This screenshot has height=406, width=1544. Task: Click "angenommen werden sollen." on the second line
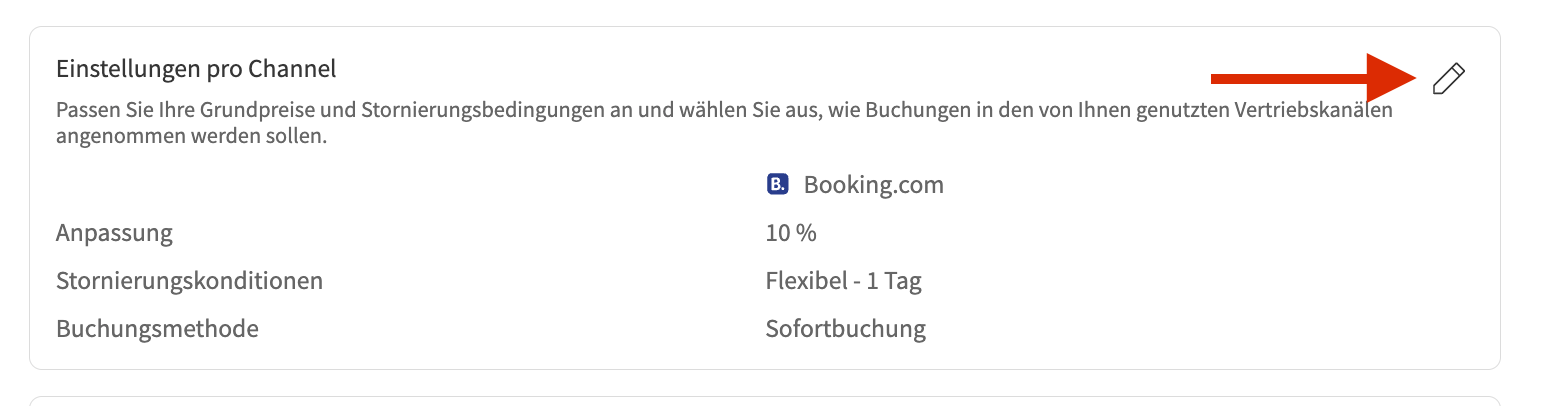click(x=192, y=137)
